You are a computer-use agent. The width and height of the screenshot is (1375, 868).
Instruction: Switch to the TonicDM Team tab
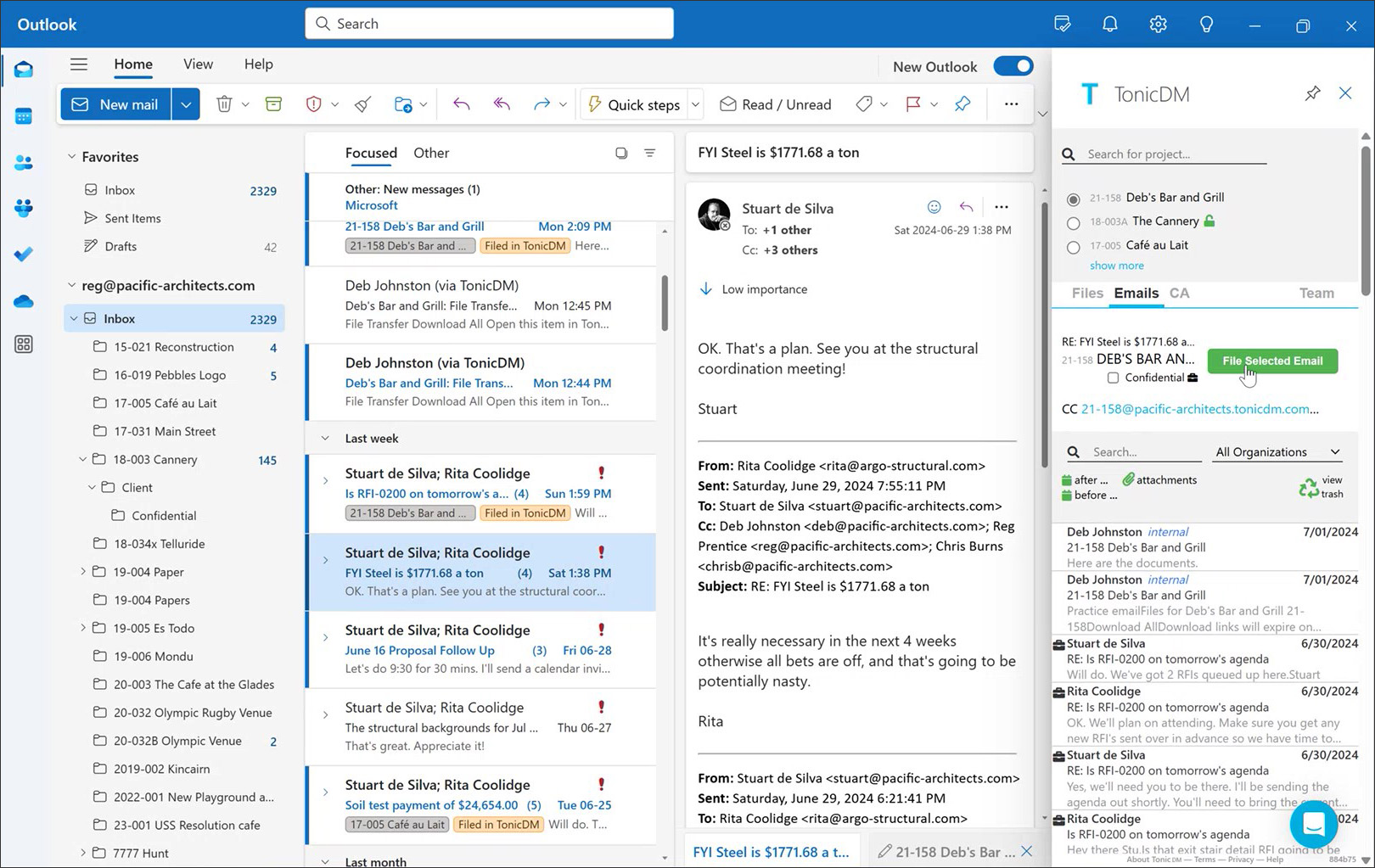pos(1316,293)
